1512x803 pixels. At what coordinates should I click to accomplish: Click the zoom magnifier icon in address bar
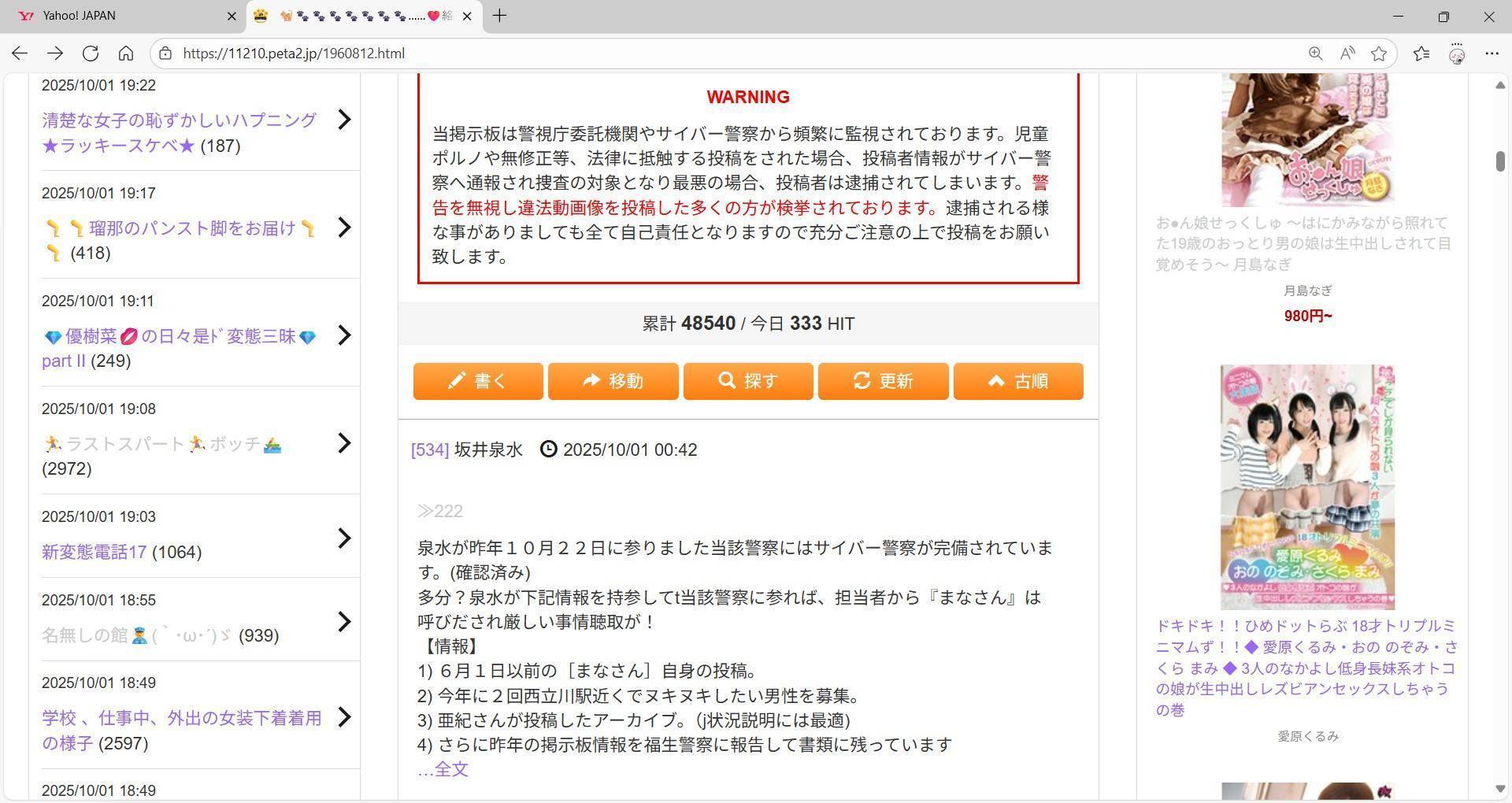pos(1315,54)
